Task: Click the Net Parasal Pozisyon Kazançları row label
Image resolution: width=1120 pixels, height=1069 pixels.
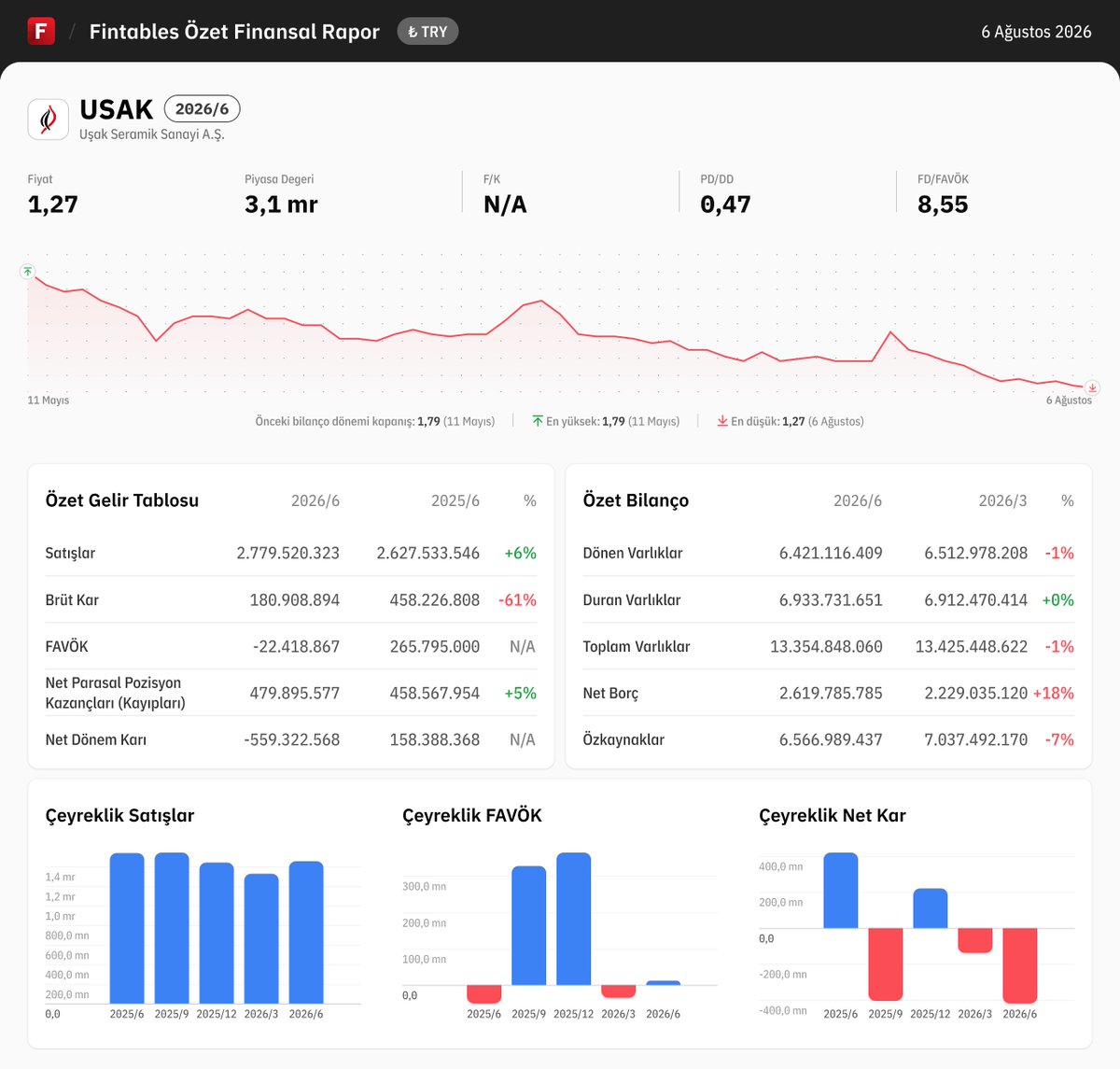Action: tap(116, 693)
